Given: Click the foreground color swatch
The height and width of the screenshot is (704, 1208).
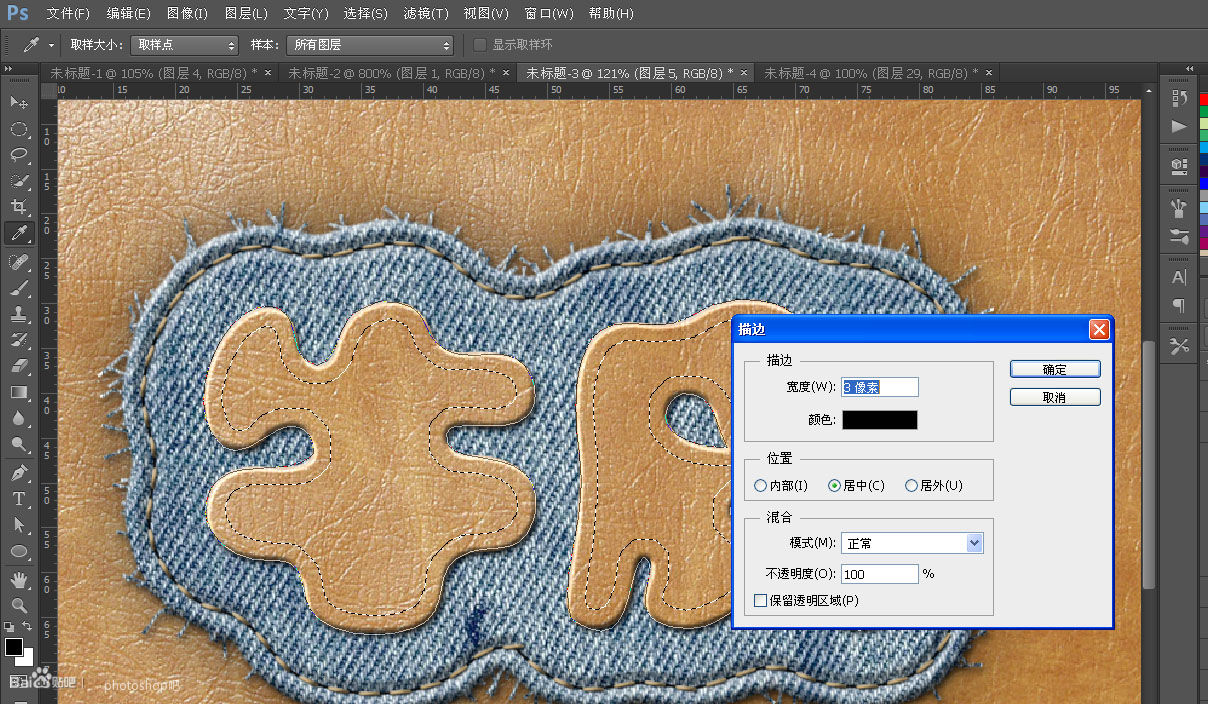Looking at the screenshot, I should pyautogui.click(x=13, y=647).
